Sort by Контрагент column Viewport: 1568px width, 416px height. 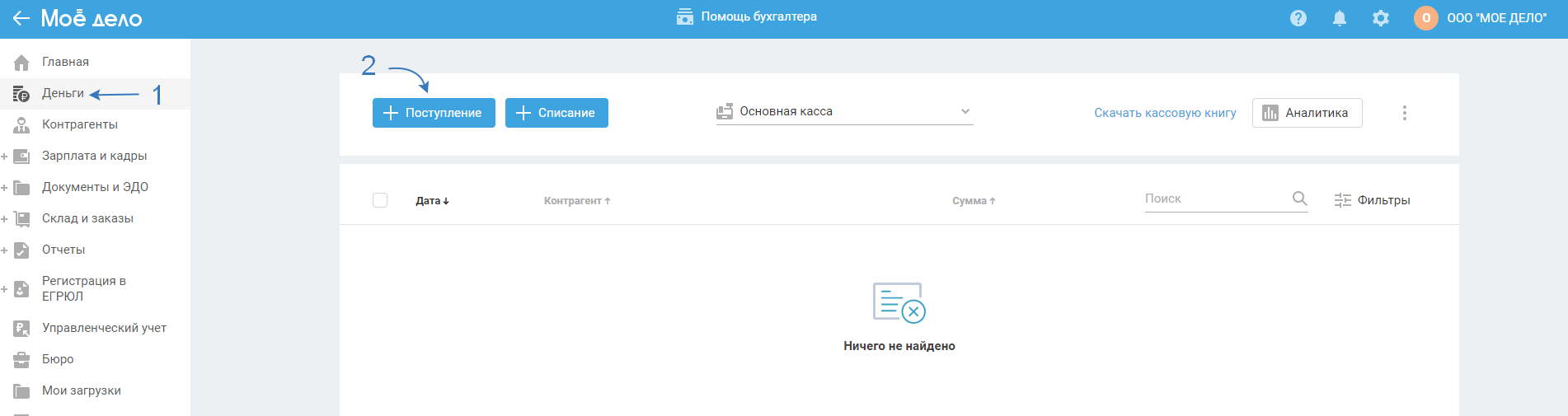coord(577,201)
